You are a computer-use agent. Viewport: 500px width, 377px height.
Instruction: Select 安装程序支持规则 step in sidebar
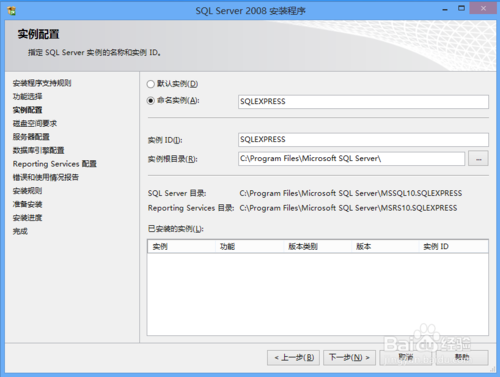click(42, 83)
